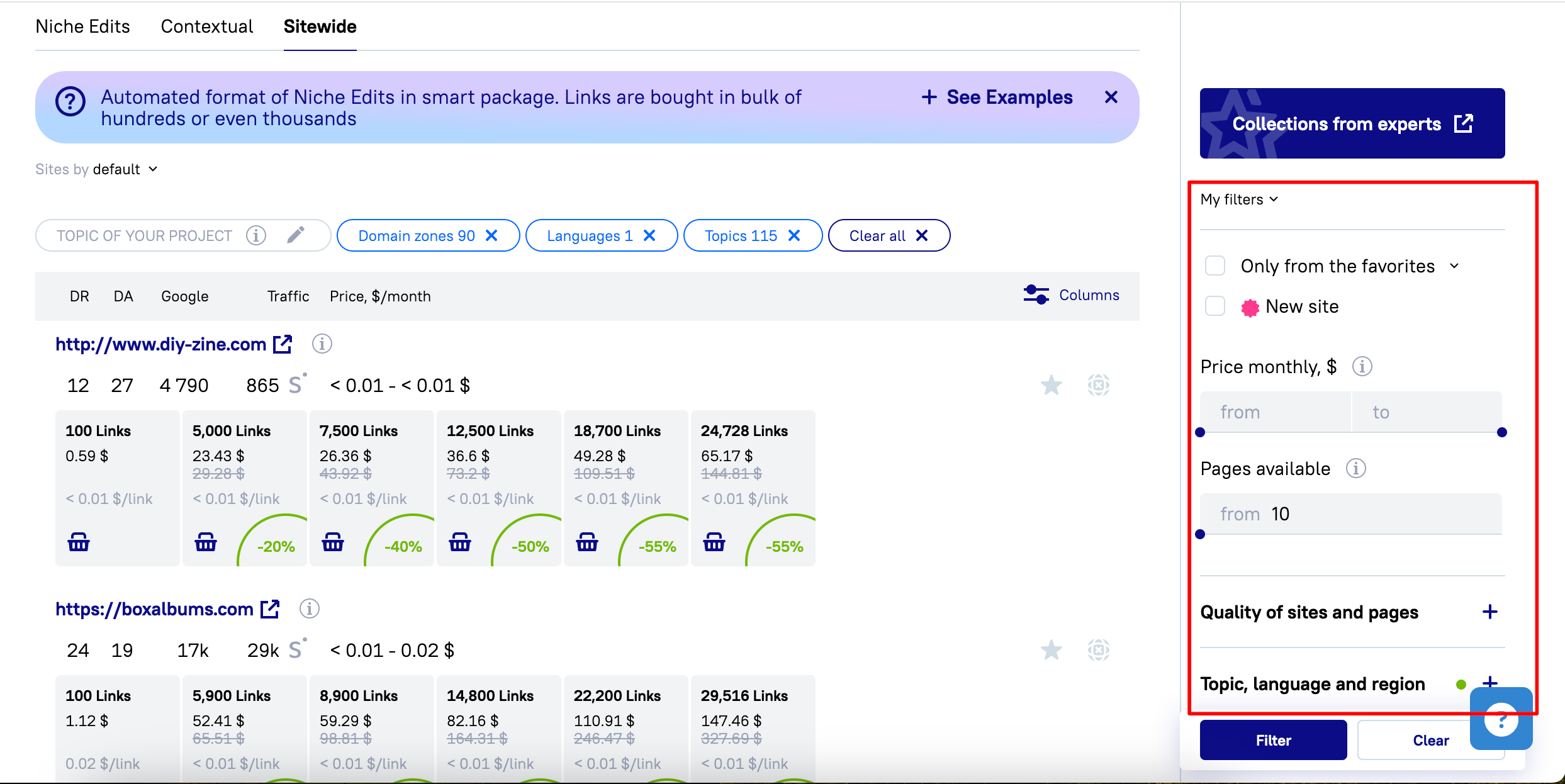Switch to the Contextual tab

207,26
